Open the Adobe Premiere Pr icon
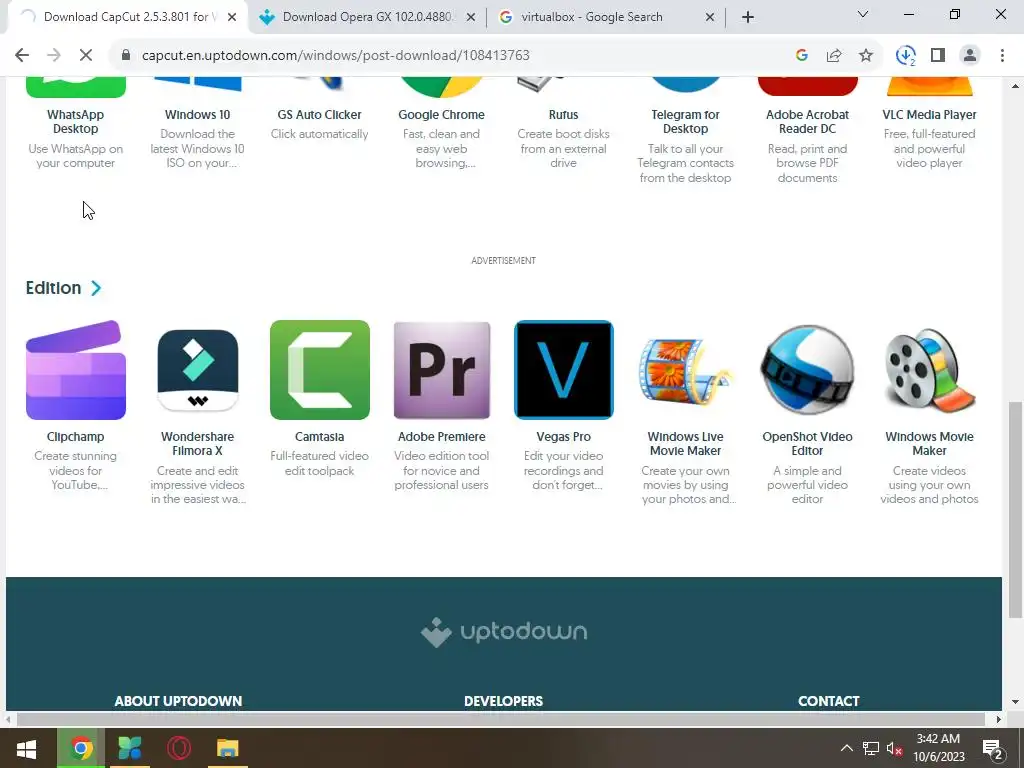 tap(441, 370)
